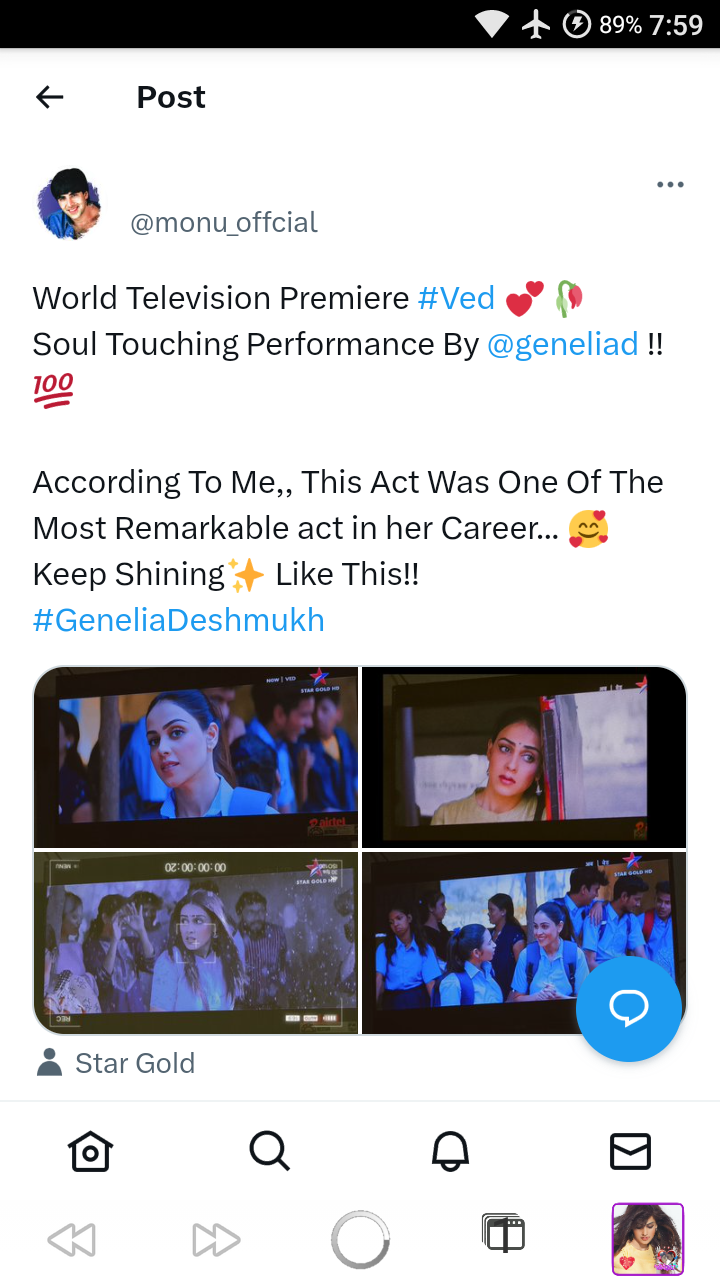Tap the rewind double-arrow icon
Viewport: 720px width, 1280px height.
point(72,1240)
